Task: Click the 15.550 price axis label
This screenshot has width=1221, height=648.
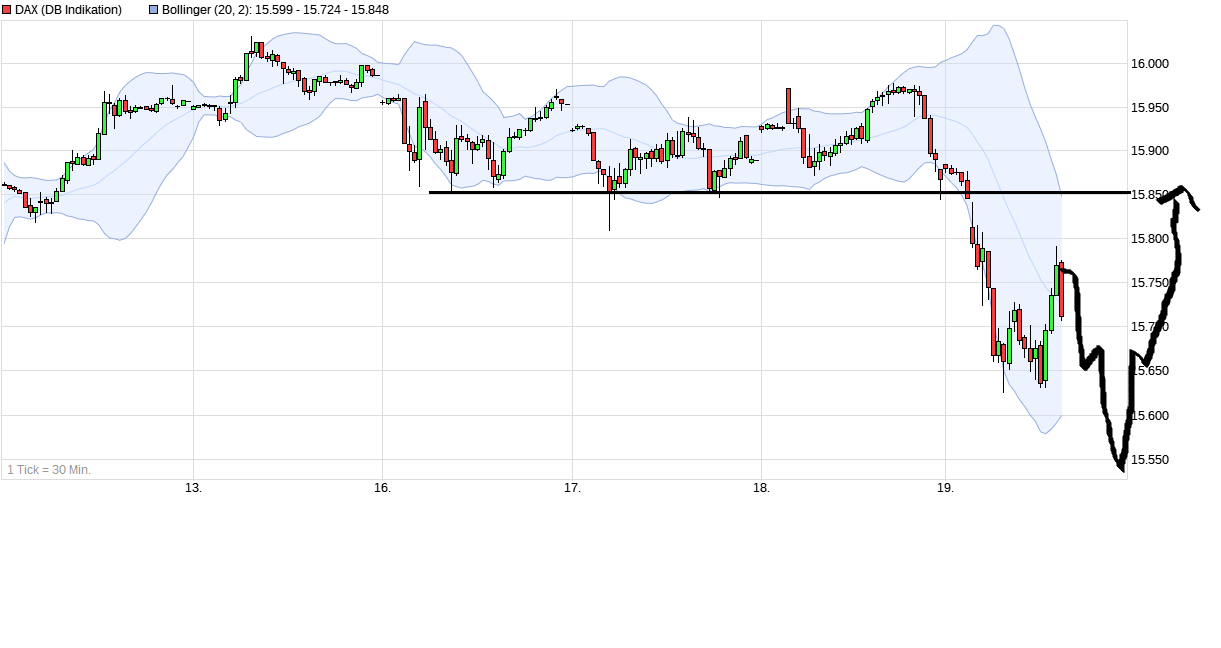Action: (1149, 459)
